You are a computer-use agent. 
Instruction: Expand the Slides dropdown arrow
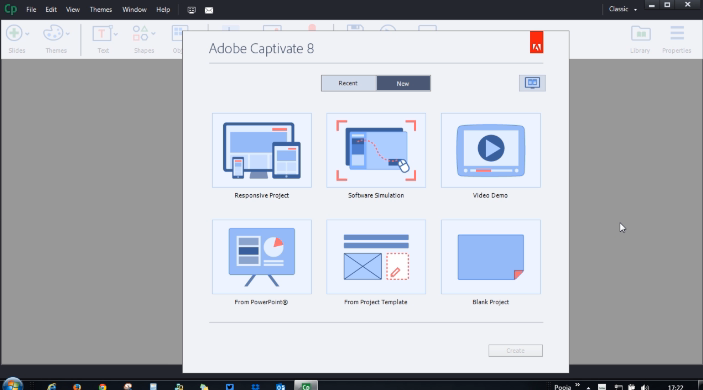click(x=27, y=34)
